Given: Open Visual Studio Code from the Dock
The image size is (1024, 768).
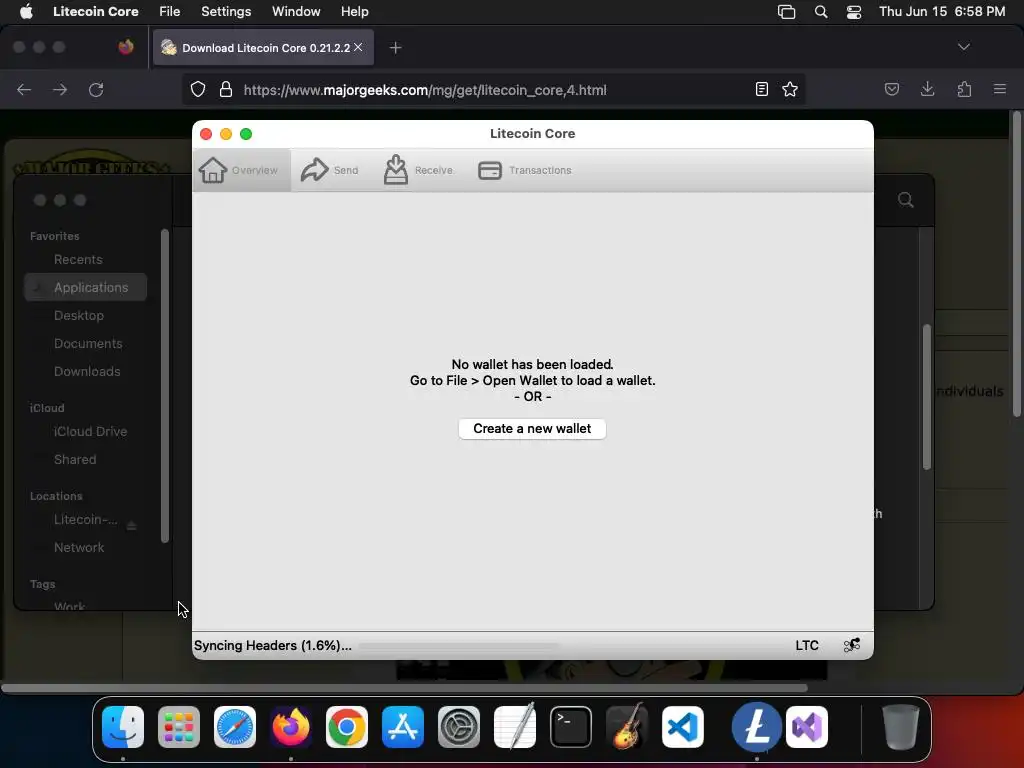Looking at the screenshot, I should click(x=682, y=727).
